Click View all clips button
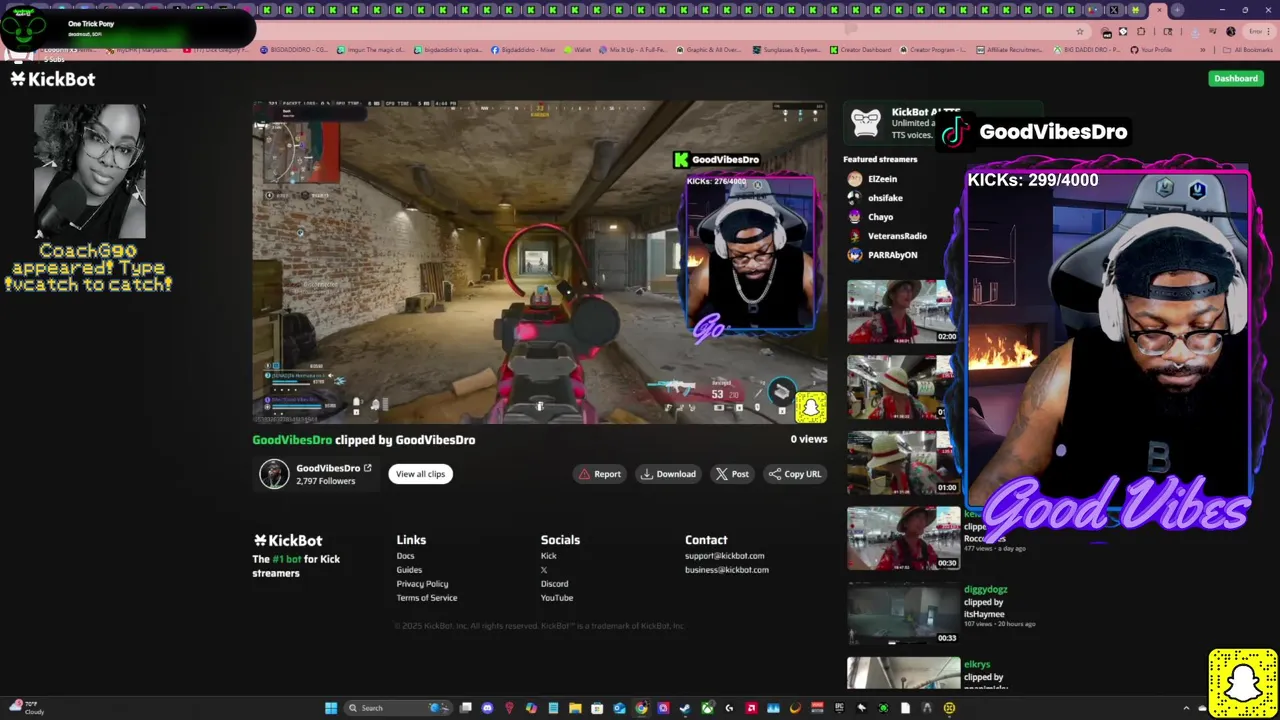The height and width of the screenshot is (720, 1280). [x=420, y=474]
